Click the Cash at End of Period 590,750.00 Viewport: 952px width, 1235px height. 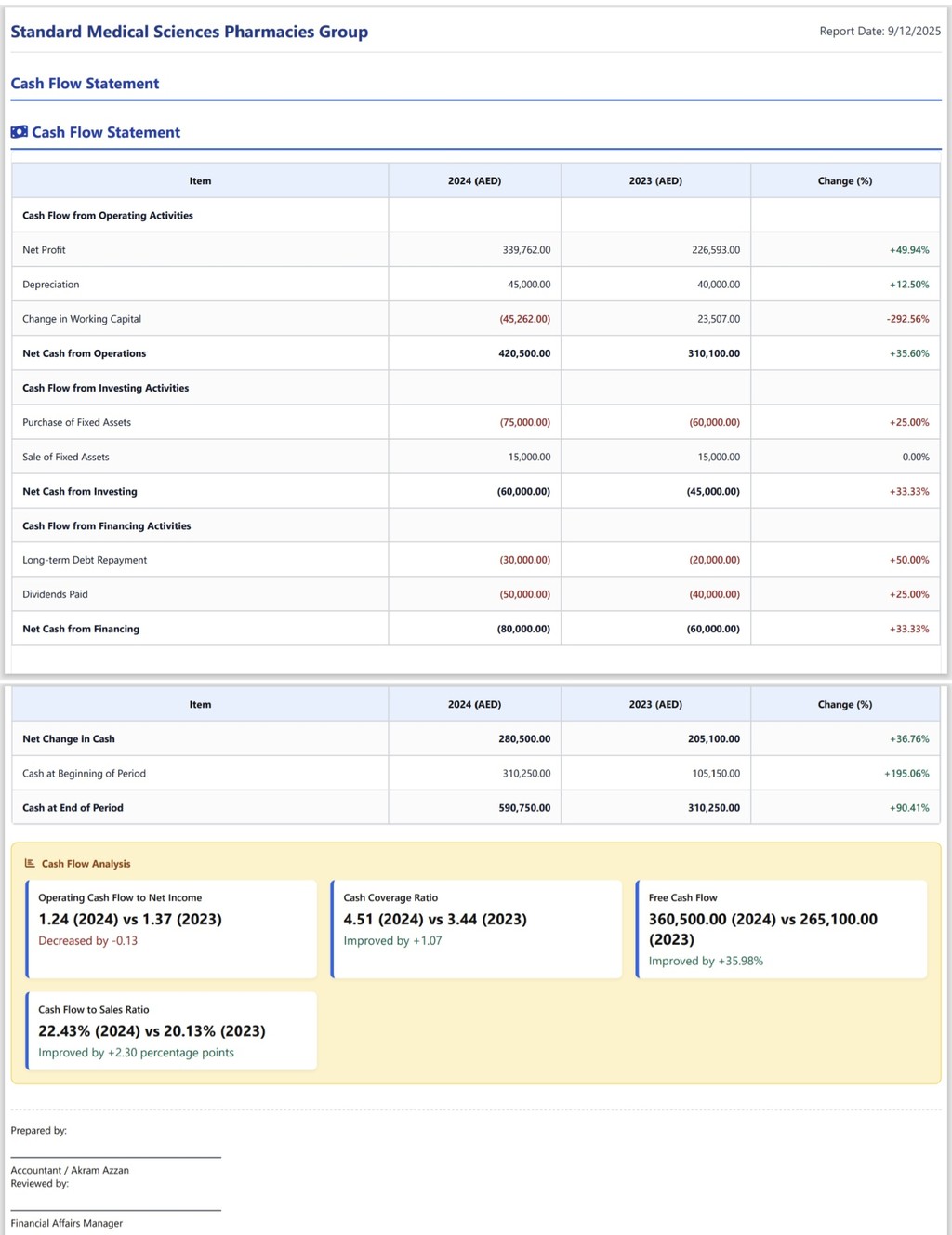coord(523,808)
